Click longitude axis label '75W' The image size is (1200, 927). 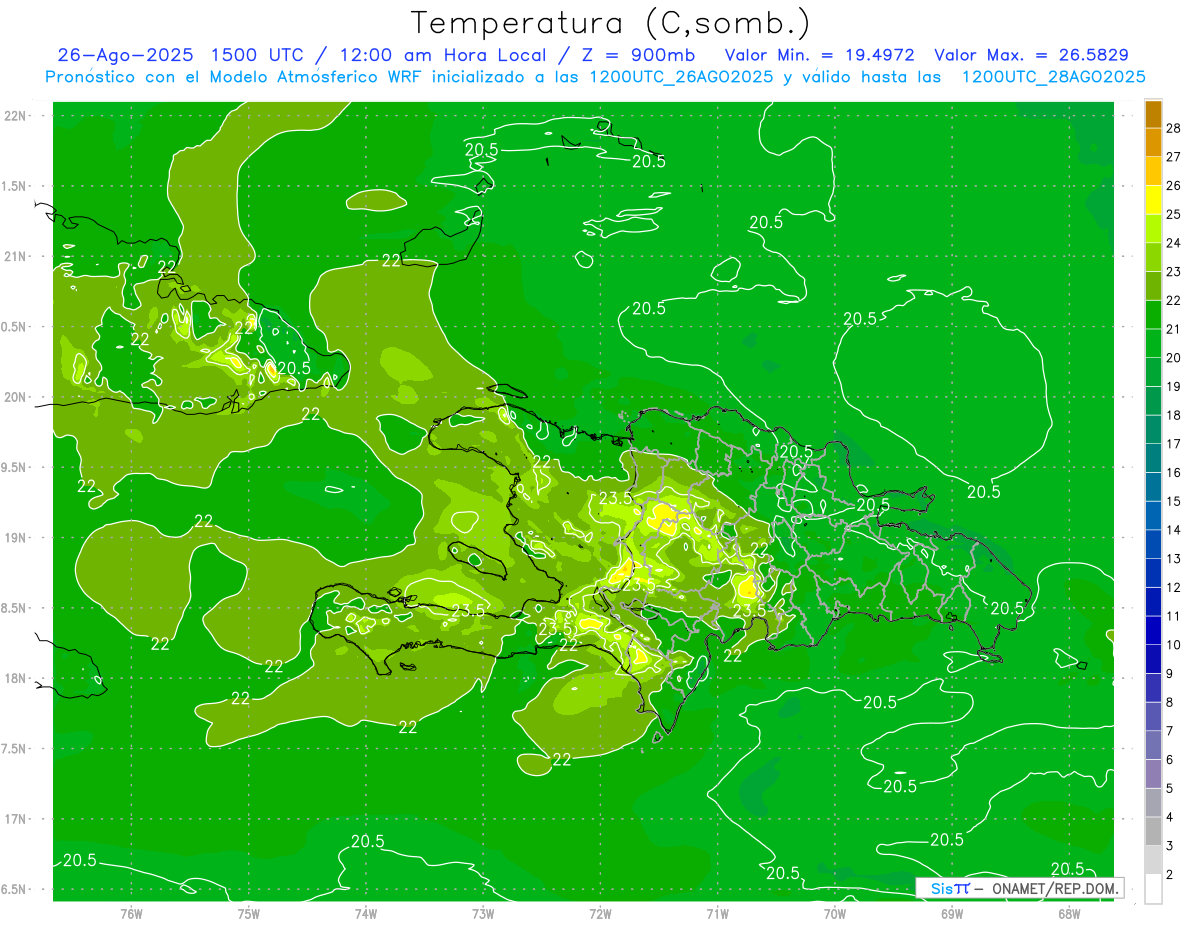coord(249,913)
